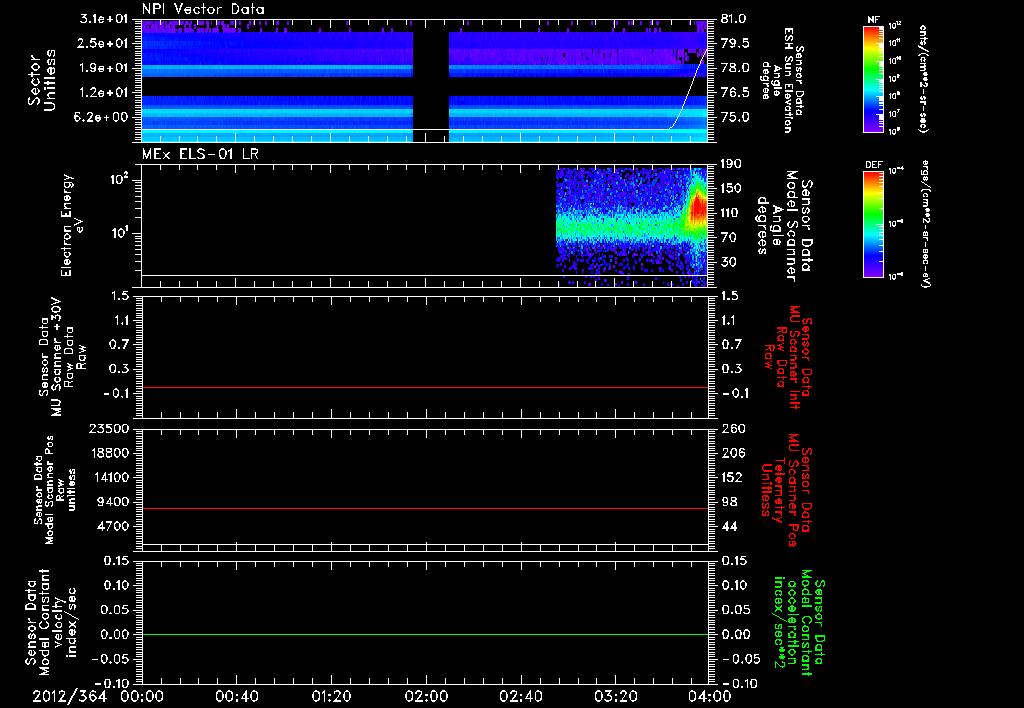This screenshot has height=708, width=1024.
Task: Click the '00:40' time tick label
Action: click(236, 696)
